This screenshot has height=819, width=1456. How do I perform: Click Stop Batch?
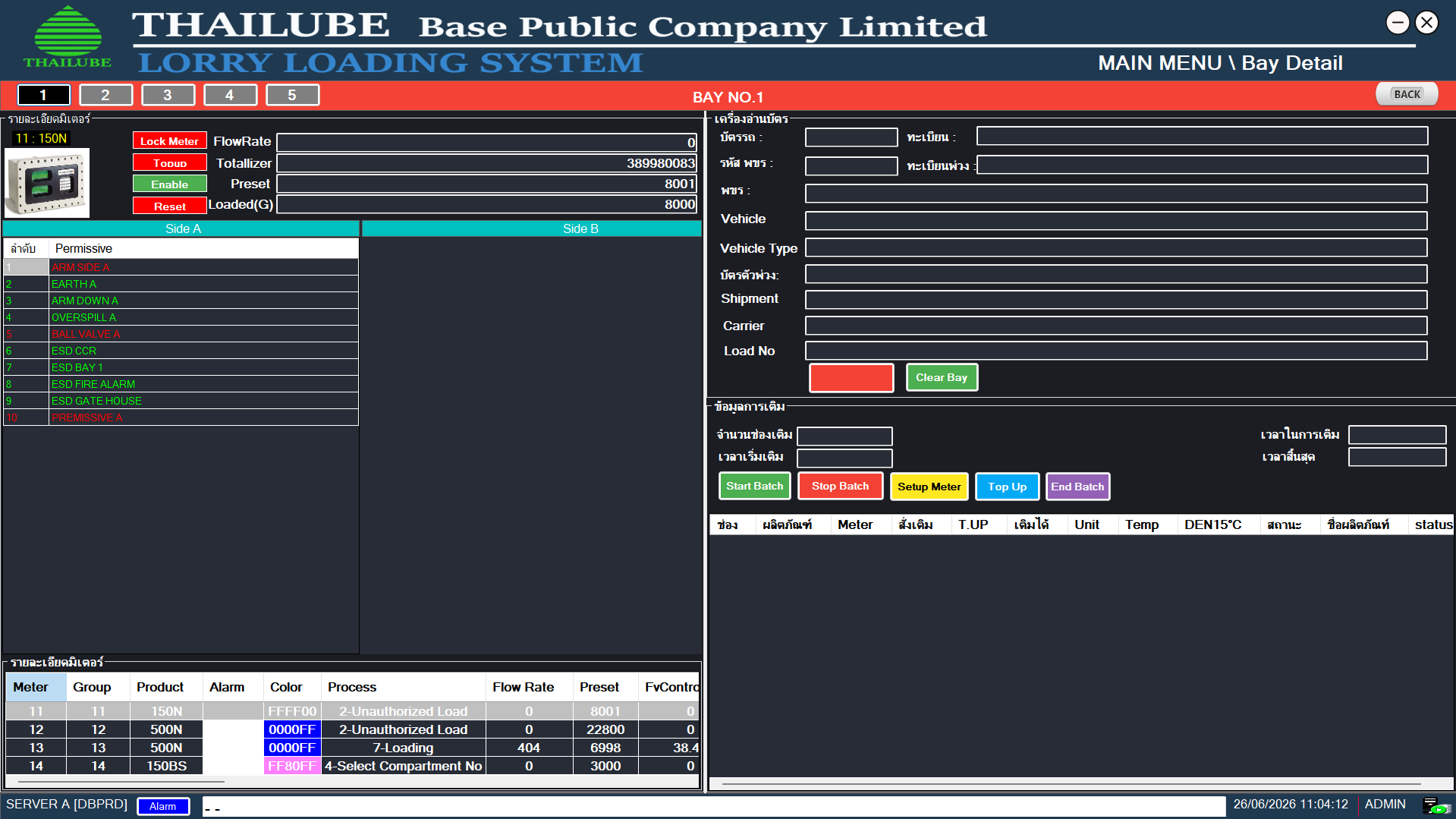point(840,487)
